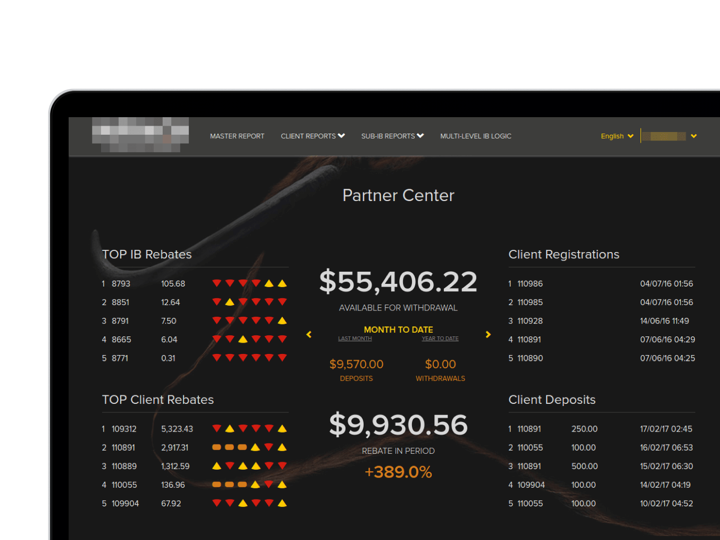
Task: Click client 110889 in TOP Client Rebates
Action: click(x=124, y=467)
